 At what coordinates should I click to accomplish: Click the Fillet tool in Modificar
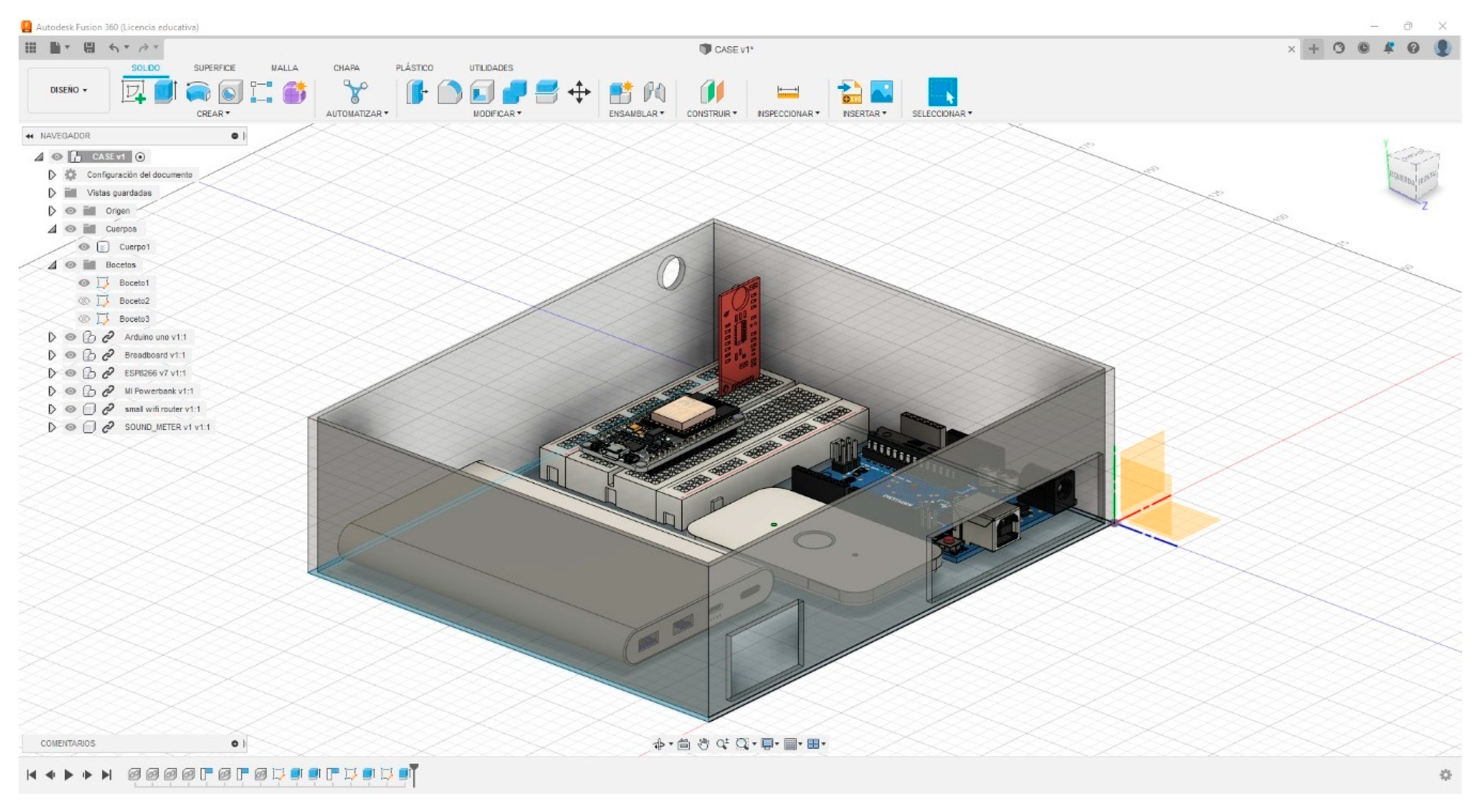tap(450, 92)
